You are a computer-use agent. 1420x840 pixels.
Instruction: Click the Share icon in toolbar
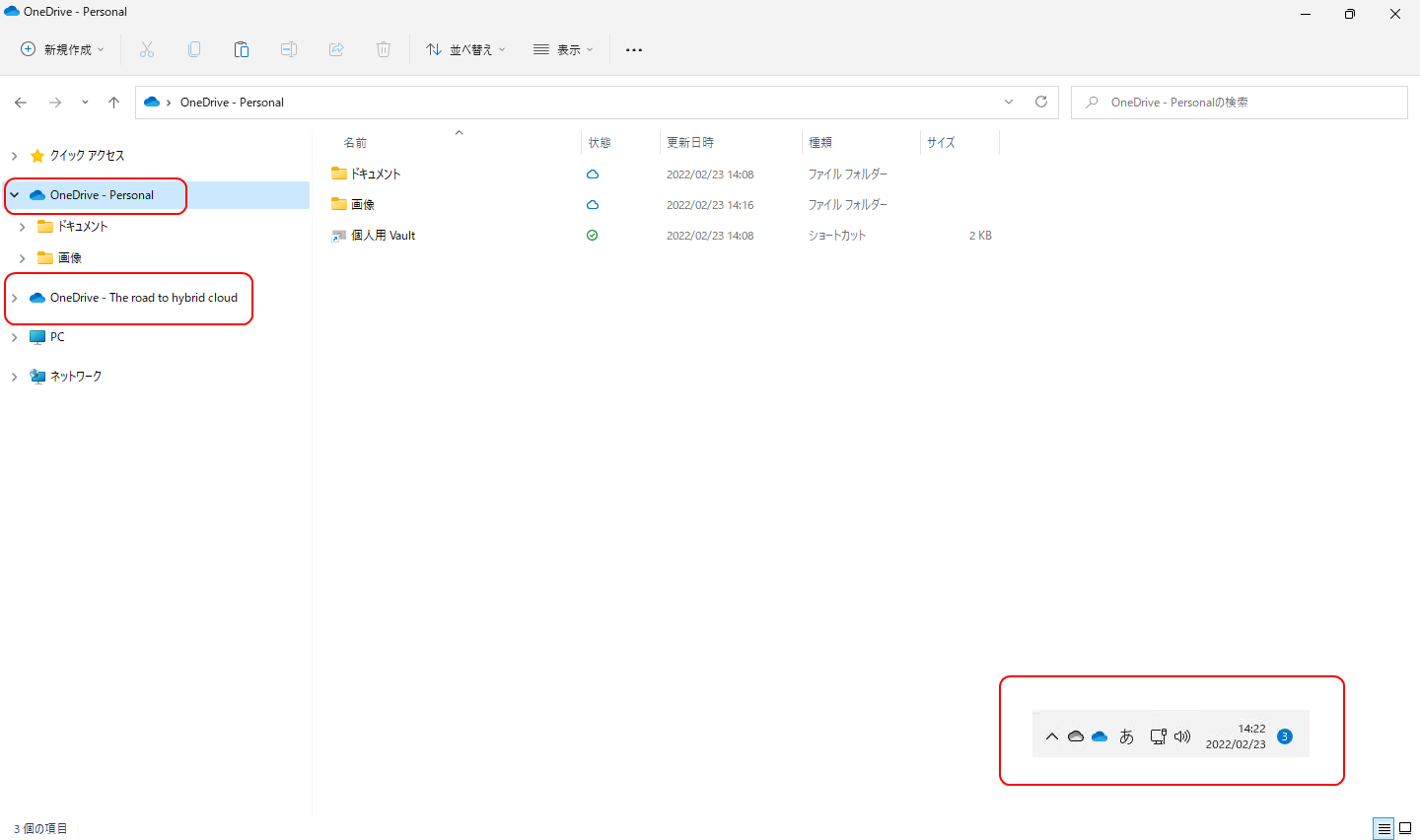(x=336, y=49)
